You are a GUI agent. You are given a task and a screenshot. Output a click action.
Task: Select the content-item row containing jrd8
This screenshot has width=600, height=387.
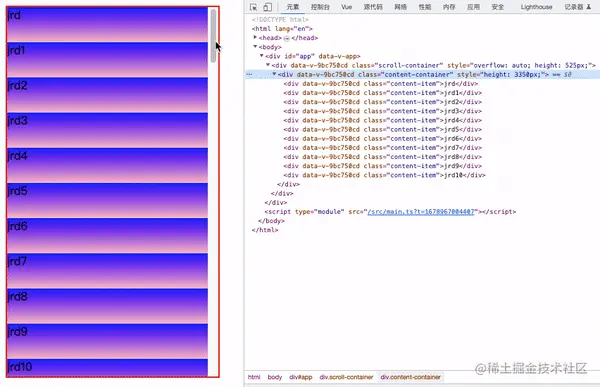pos(383,157)
